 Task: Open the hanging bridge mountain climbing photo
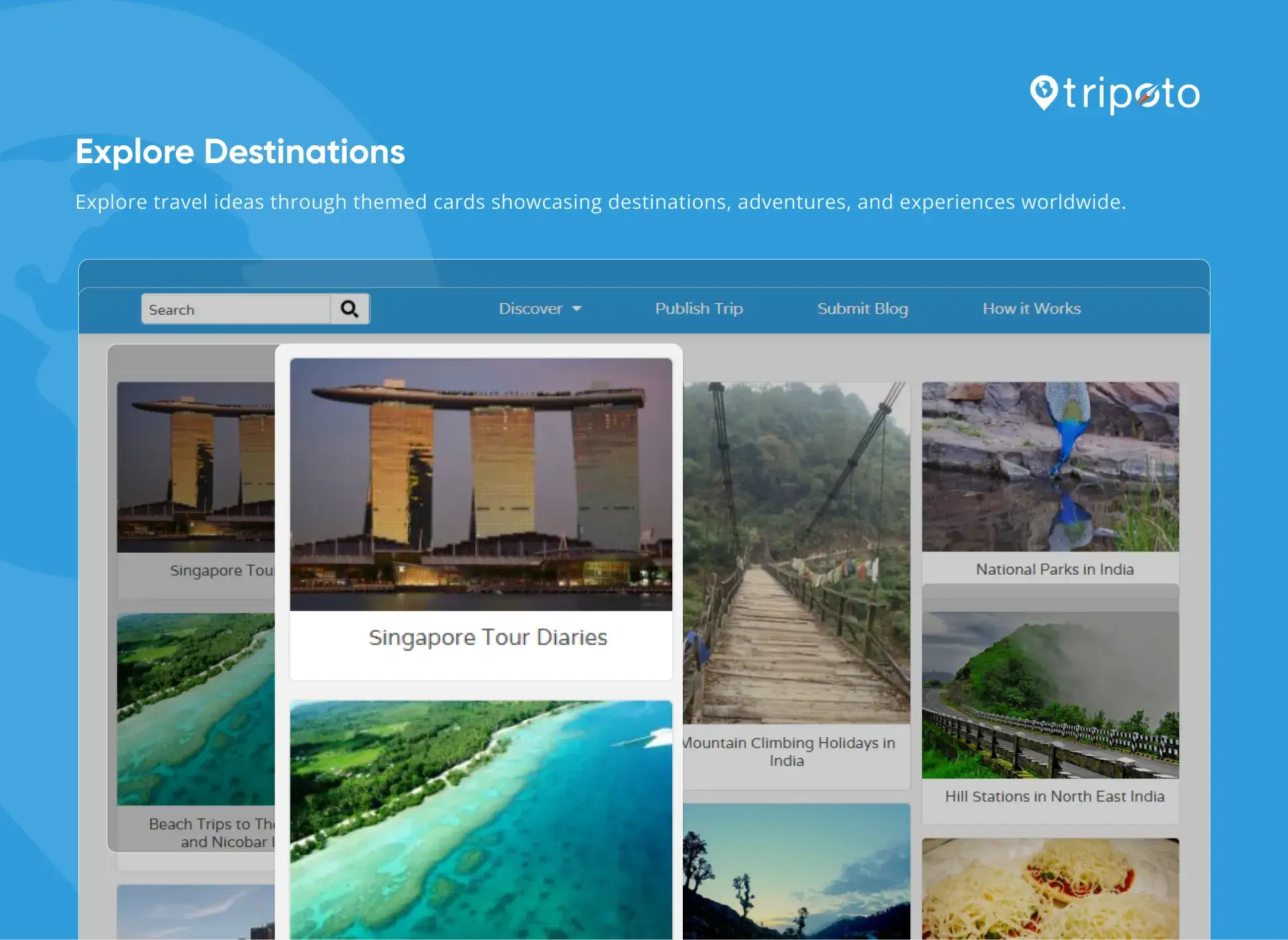(796, 553)
